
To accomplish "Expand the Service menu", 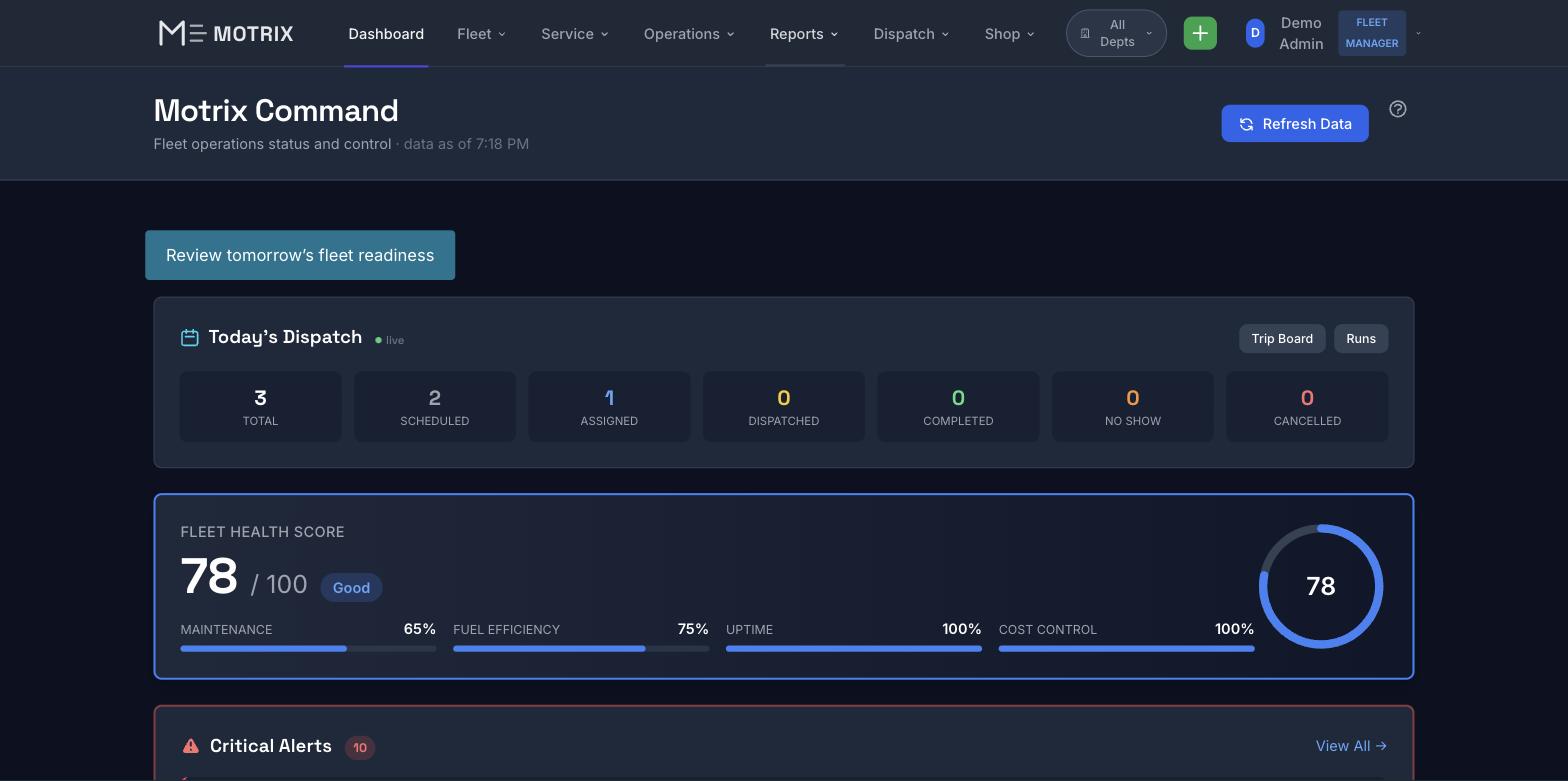I will click(575, 33).
